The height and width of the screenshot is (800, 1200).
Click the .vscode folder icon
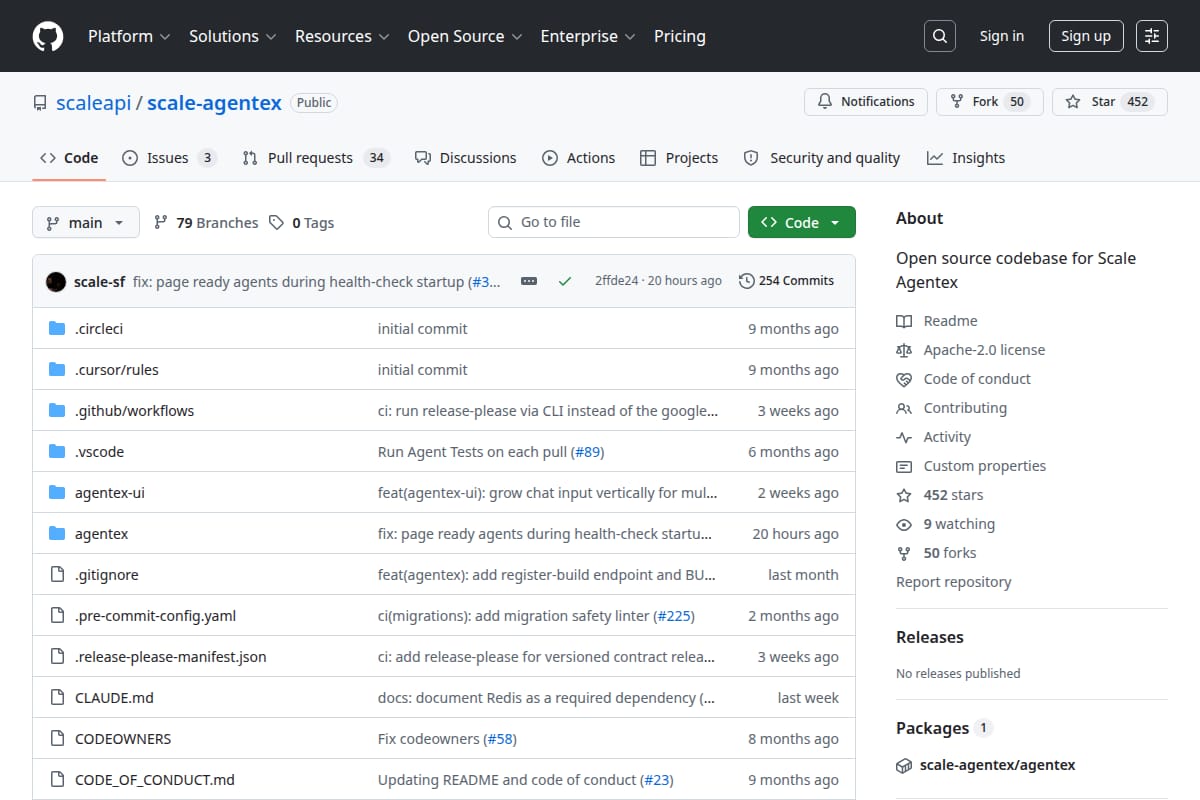tap(57, 452)
